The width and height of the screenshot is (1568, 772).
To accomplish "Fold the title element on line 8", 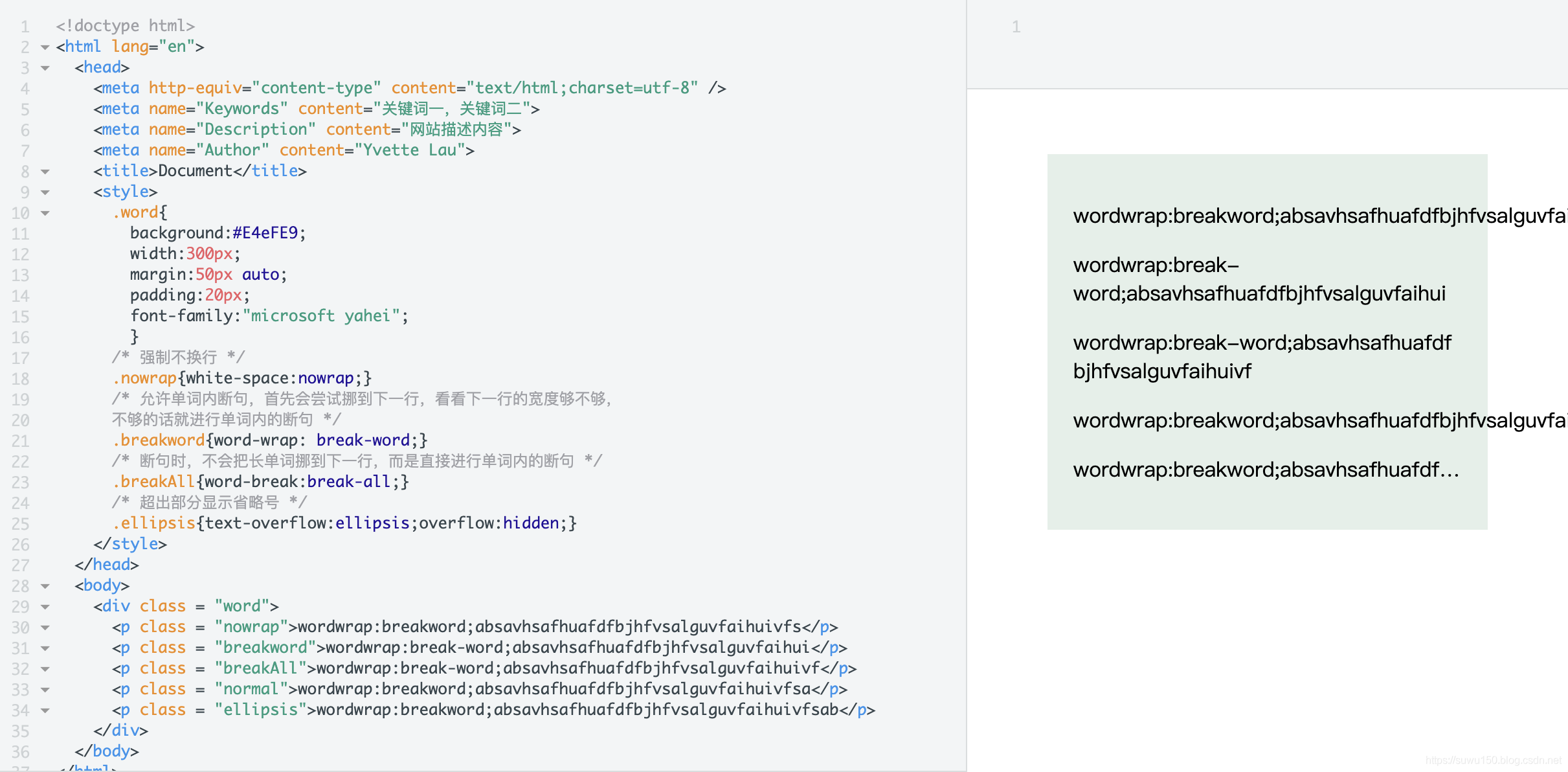I will point(45,172).
